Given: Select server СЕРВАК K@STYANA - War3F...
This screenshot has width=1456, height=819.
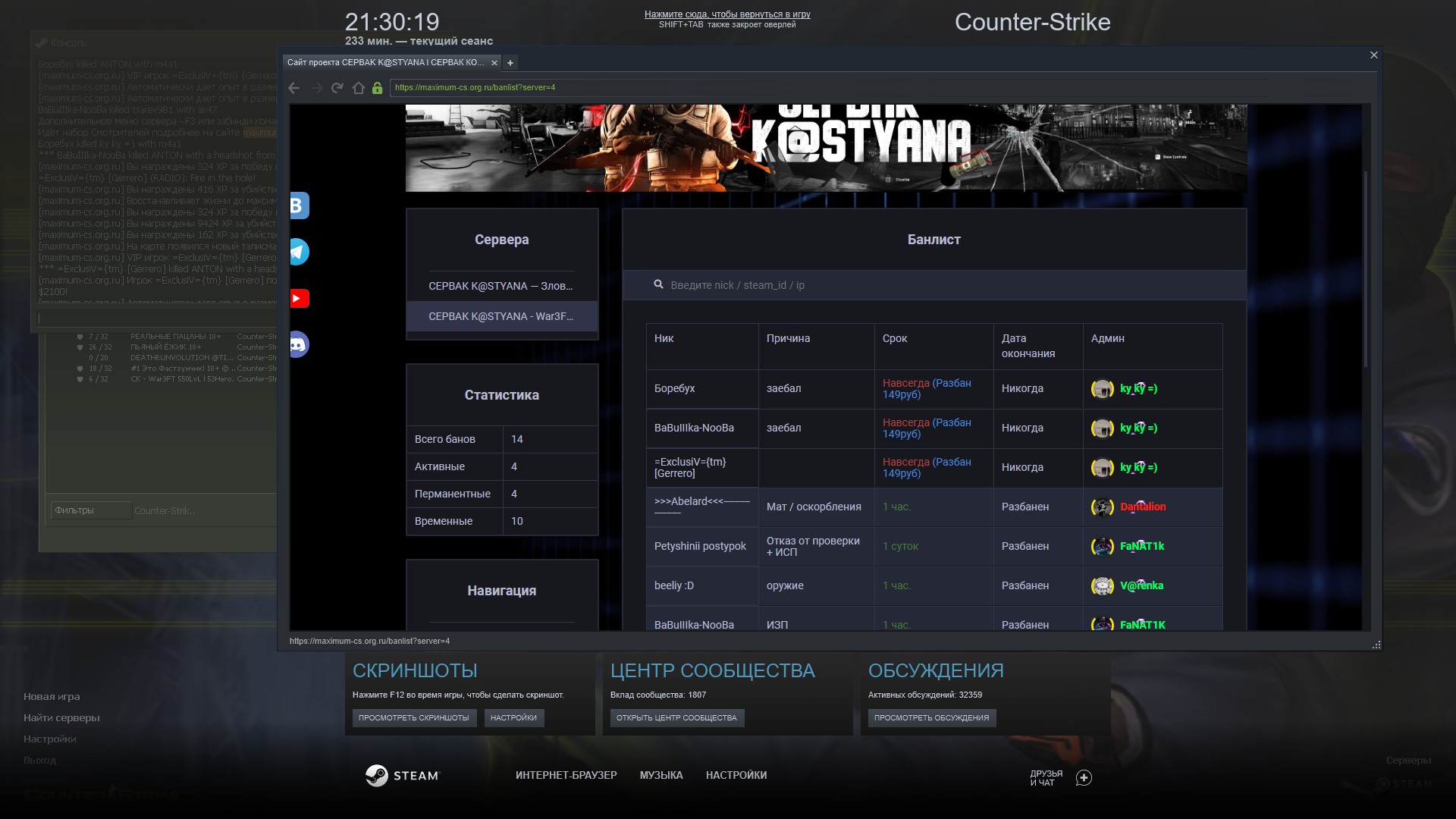Looking at the screenshot, I should click(500, 316).
